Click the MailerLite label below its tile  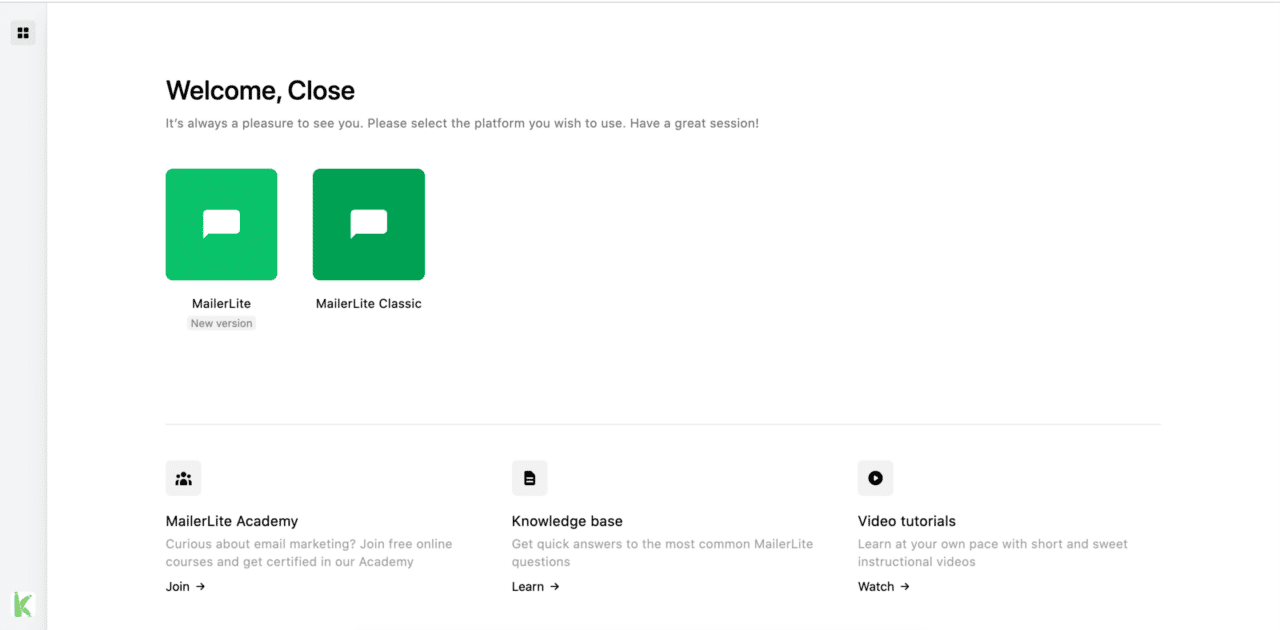click(221, 303)
